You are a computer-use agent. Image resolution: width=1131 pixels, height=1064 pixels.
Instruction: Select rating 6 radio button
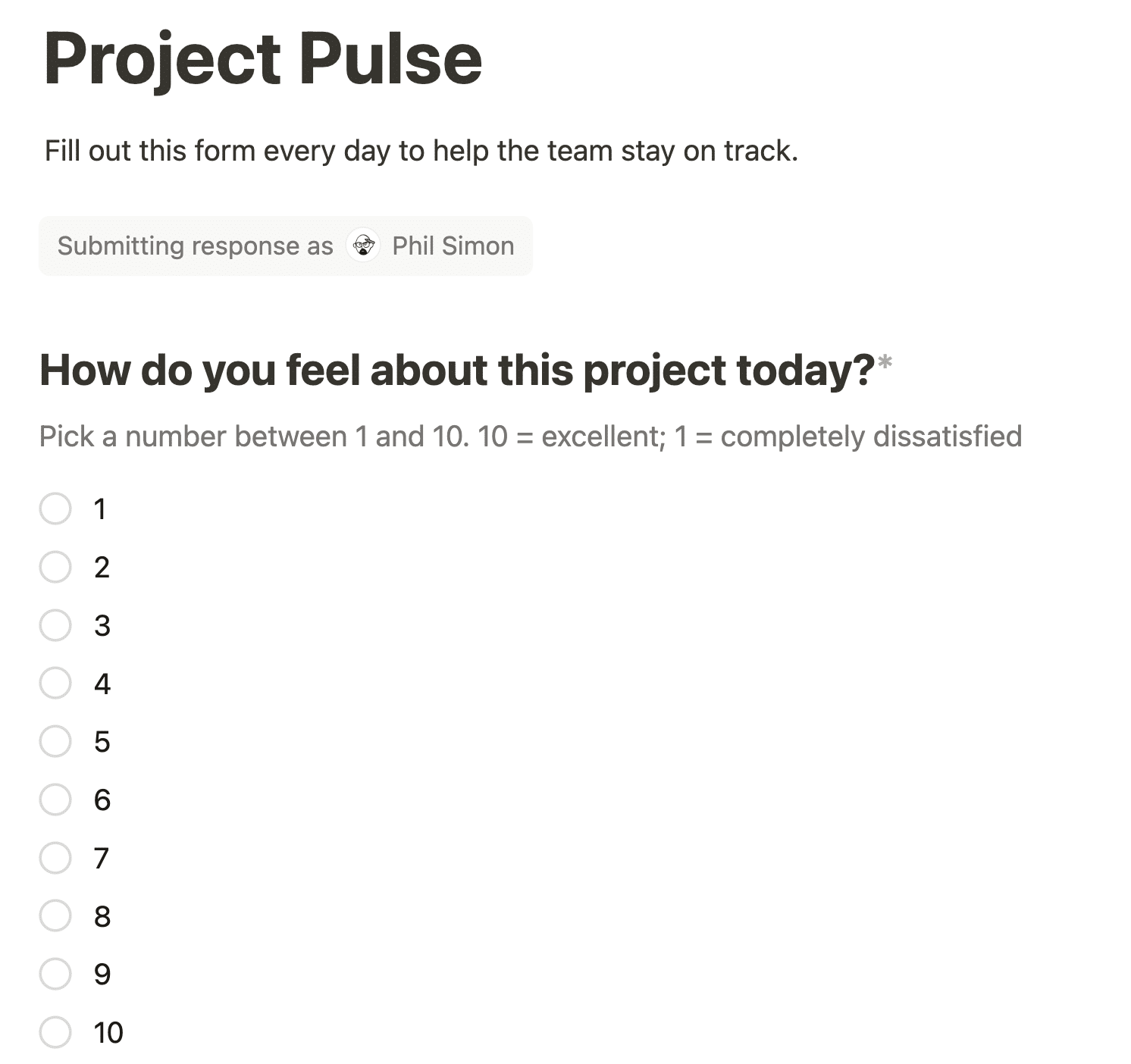point(55,800)
